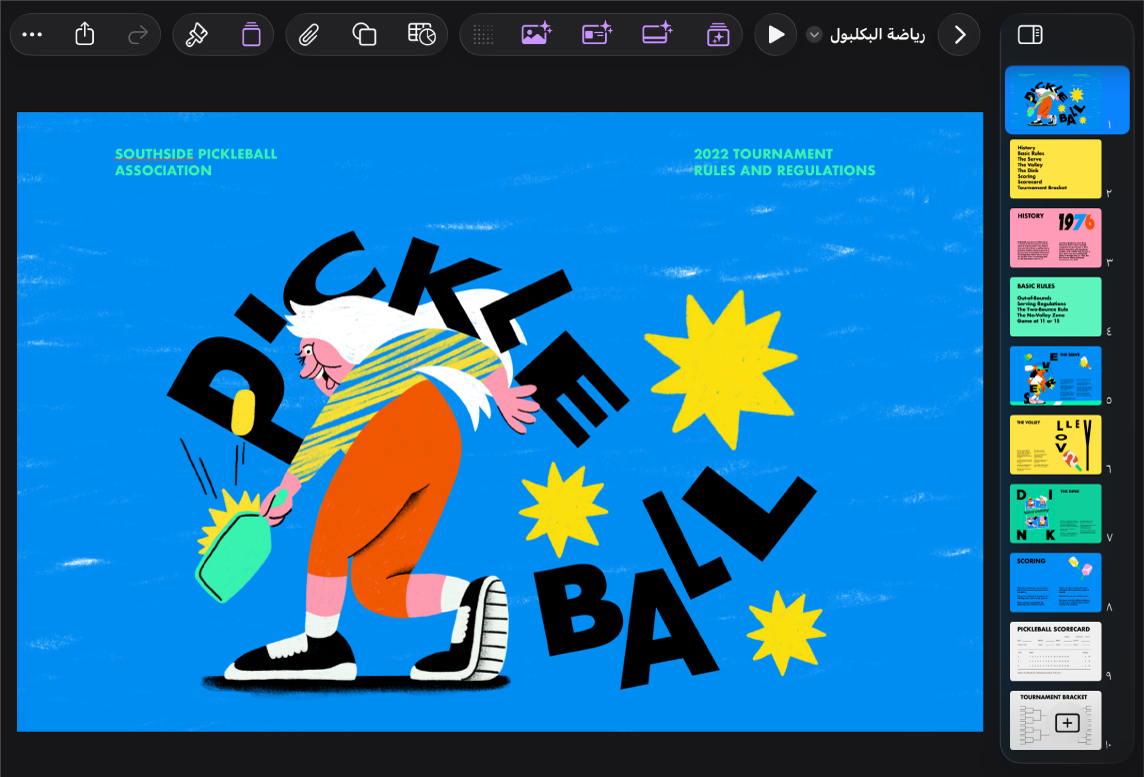This screenshot has width=1144, height=777.
Task: Open The Dink slide thumbnail
Action: click(1055, 514)
